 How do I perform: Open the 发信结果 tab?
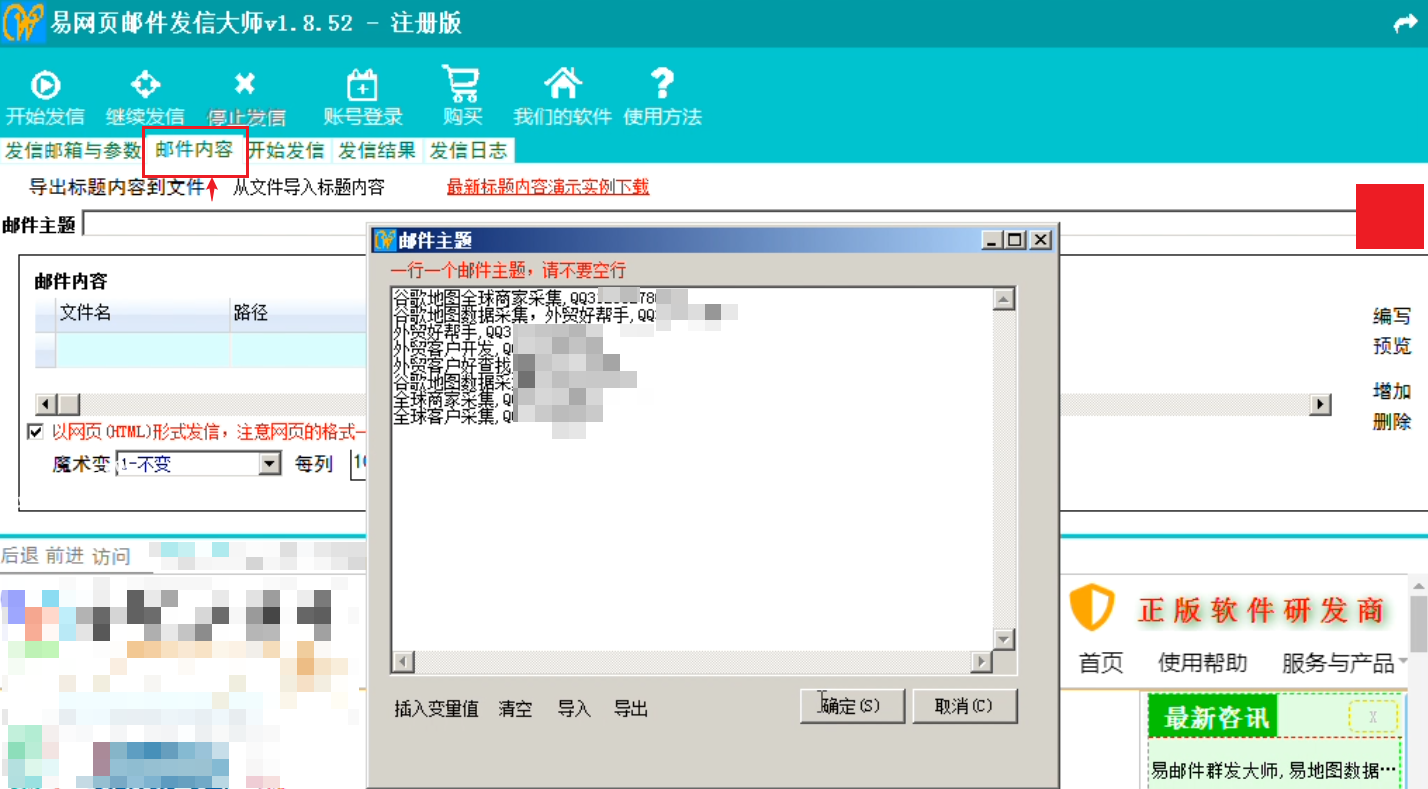(x=376, y=151)
